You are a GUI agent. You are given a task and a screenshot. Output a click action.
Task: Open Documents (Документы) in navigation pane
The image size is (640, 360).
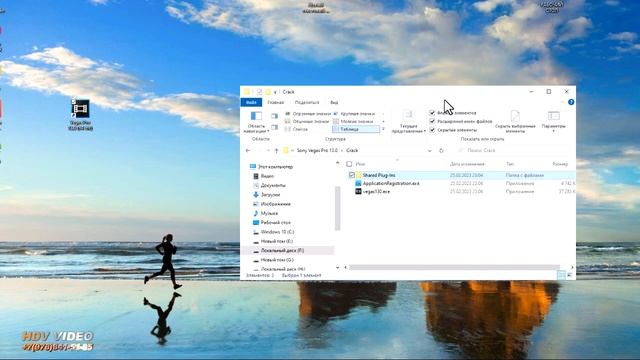pyautogui.click(x=273, y=185)
